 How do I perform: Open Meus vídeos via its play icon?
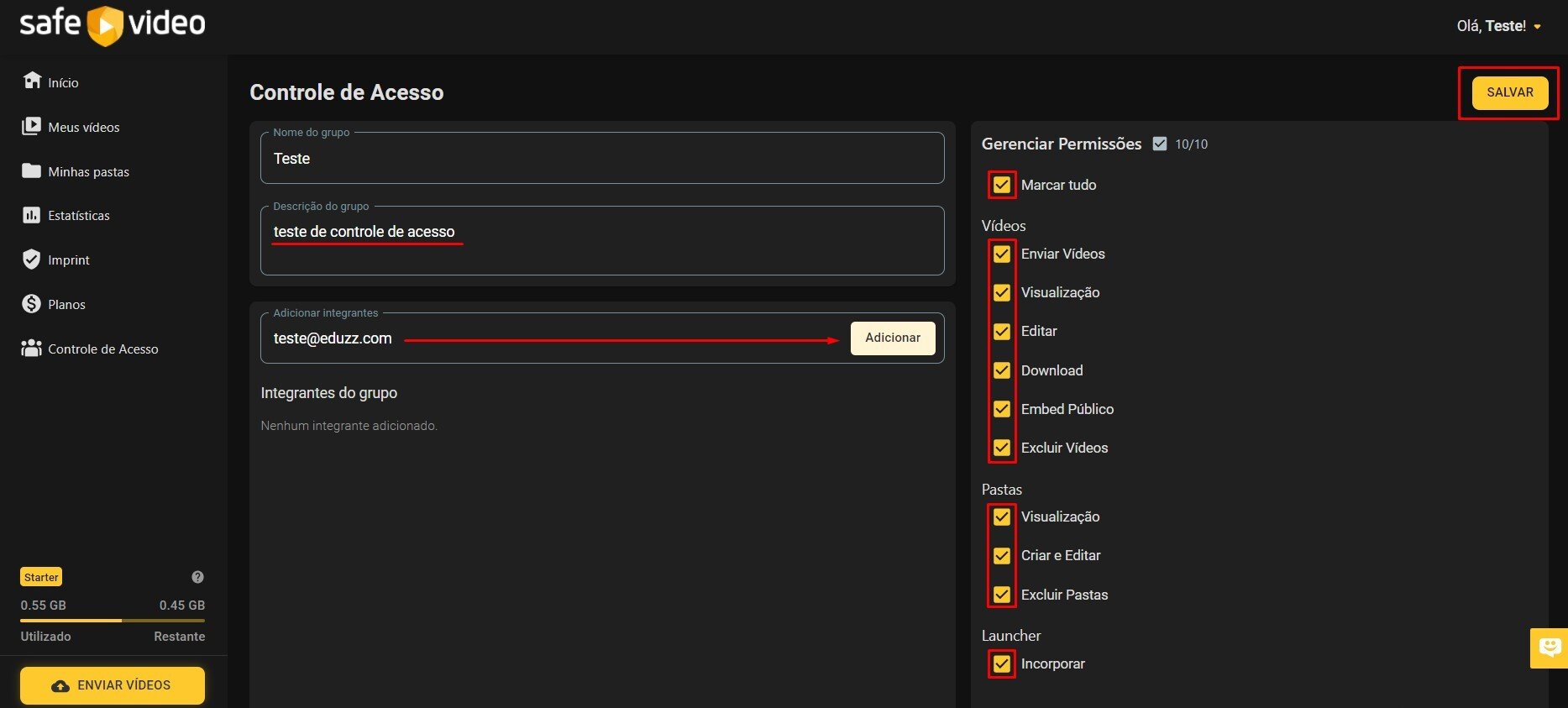coord(31,126)
